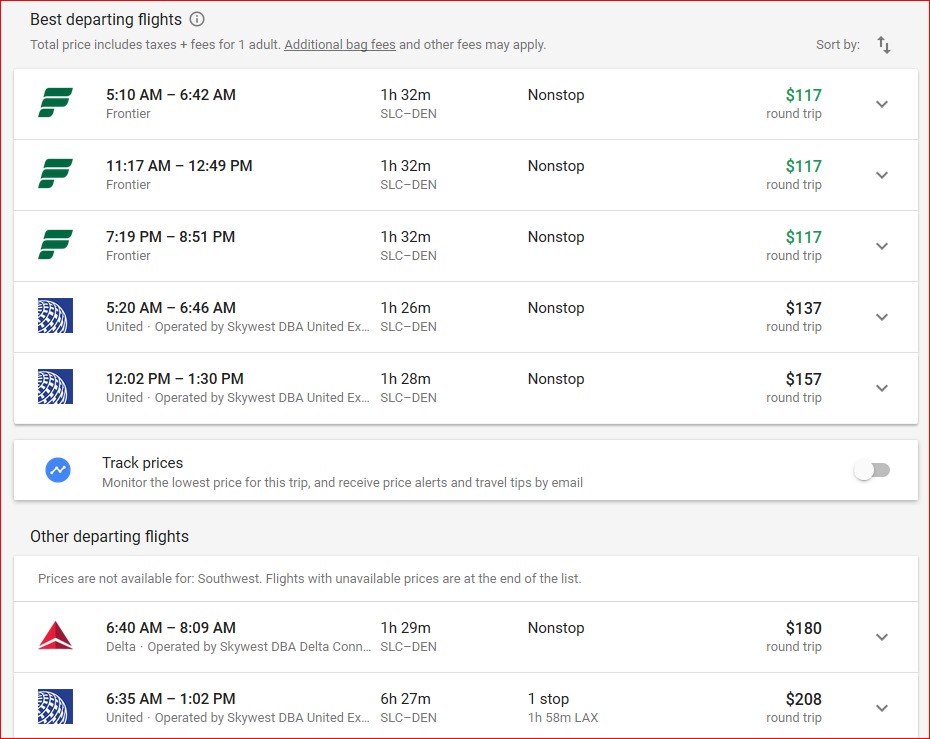Screen dimensions: 930x739
Task: Select the 6:35 AM – 1:02 PM flight
Action: (170, 699)
